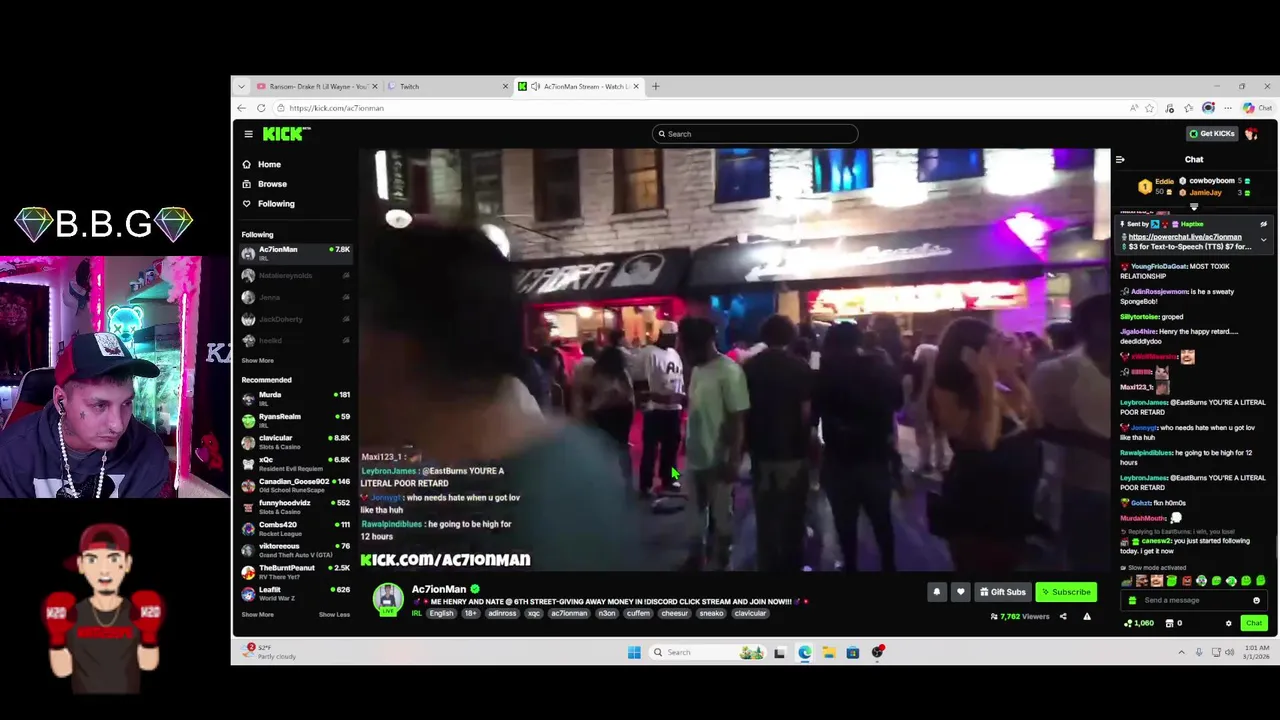
Task: Click the browser address bar URL
Action: click(x=336, y=108)
